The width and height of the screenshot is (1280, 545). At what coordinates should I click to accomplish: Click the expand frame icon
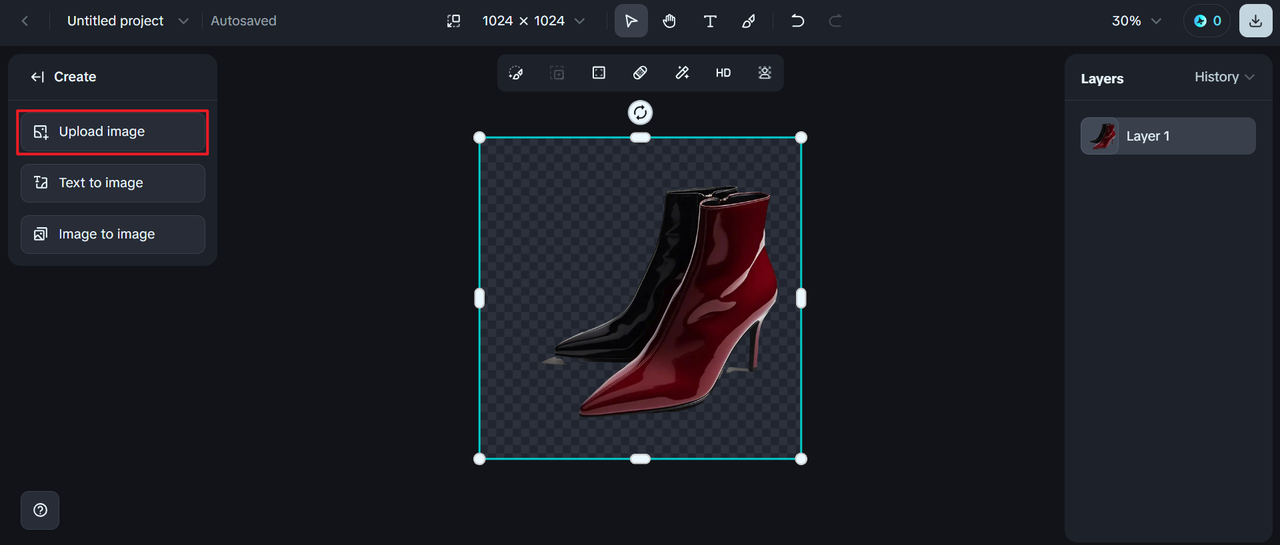coord(599,73)
